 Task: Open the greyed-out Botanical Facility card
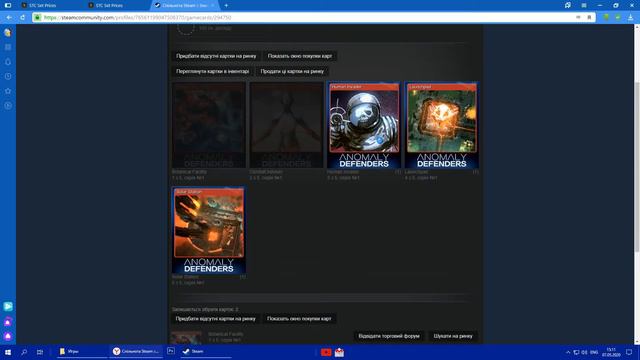[209, 126]
